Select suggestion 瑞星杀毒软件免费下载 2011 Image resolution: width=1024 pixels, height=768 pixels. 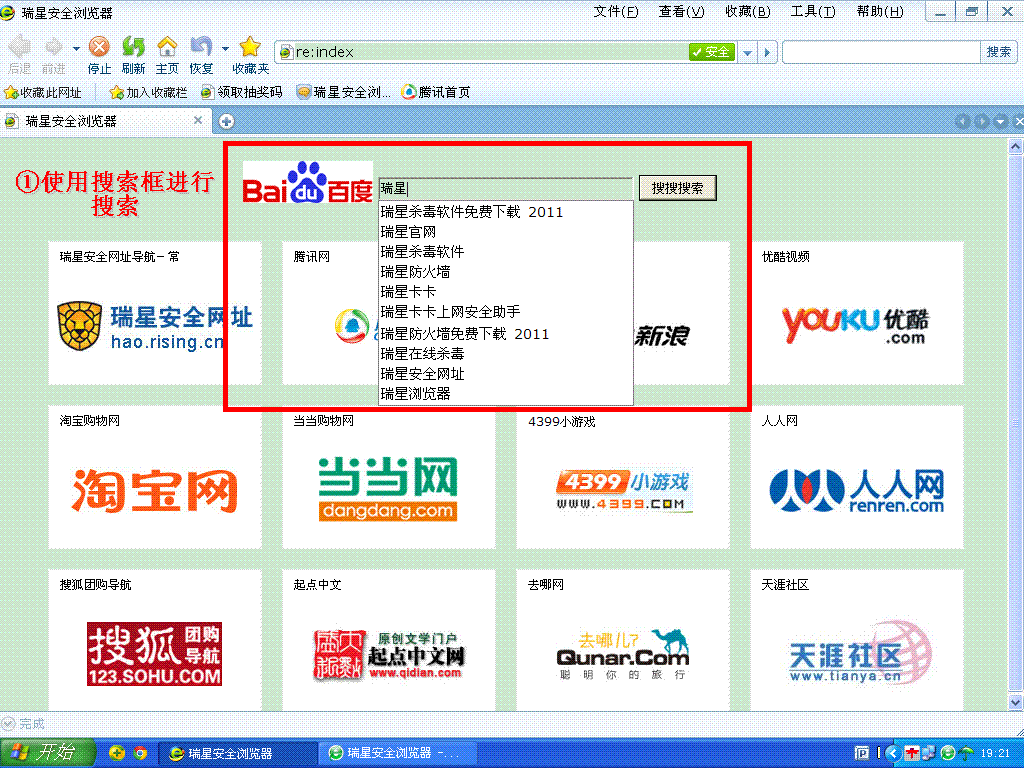click(x=505, y=212)
